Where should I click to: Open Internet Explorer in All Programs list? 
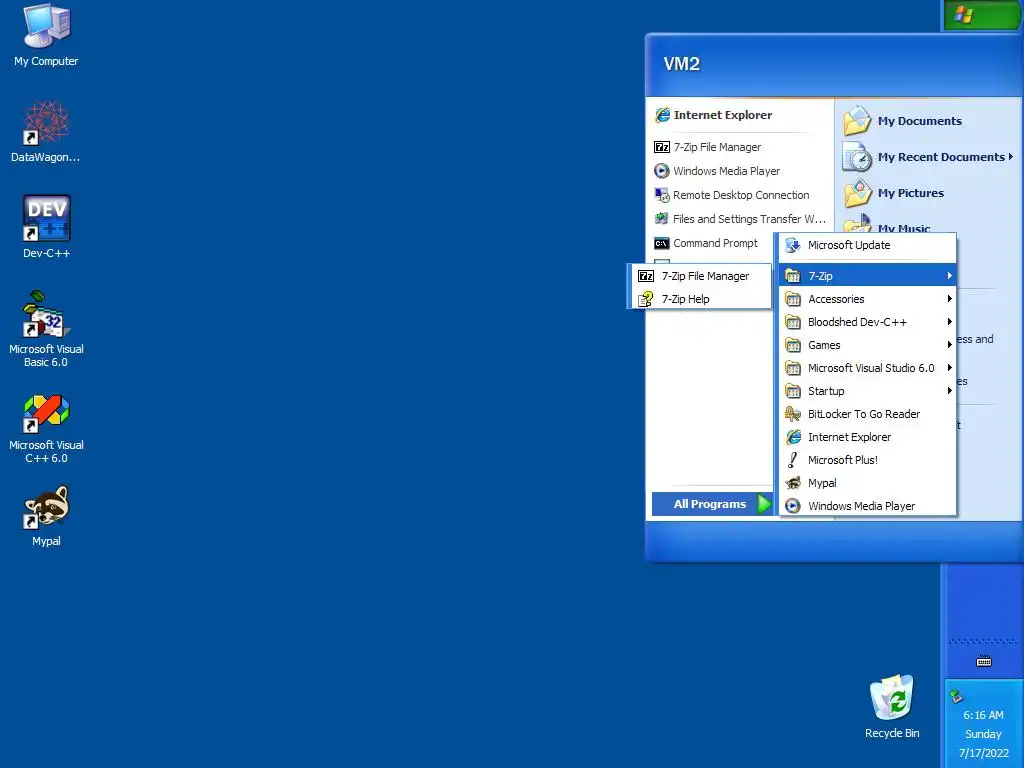coord(867,437)
